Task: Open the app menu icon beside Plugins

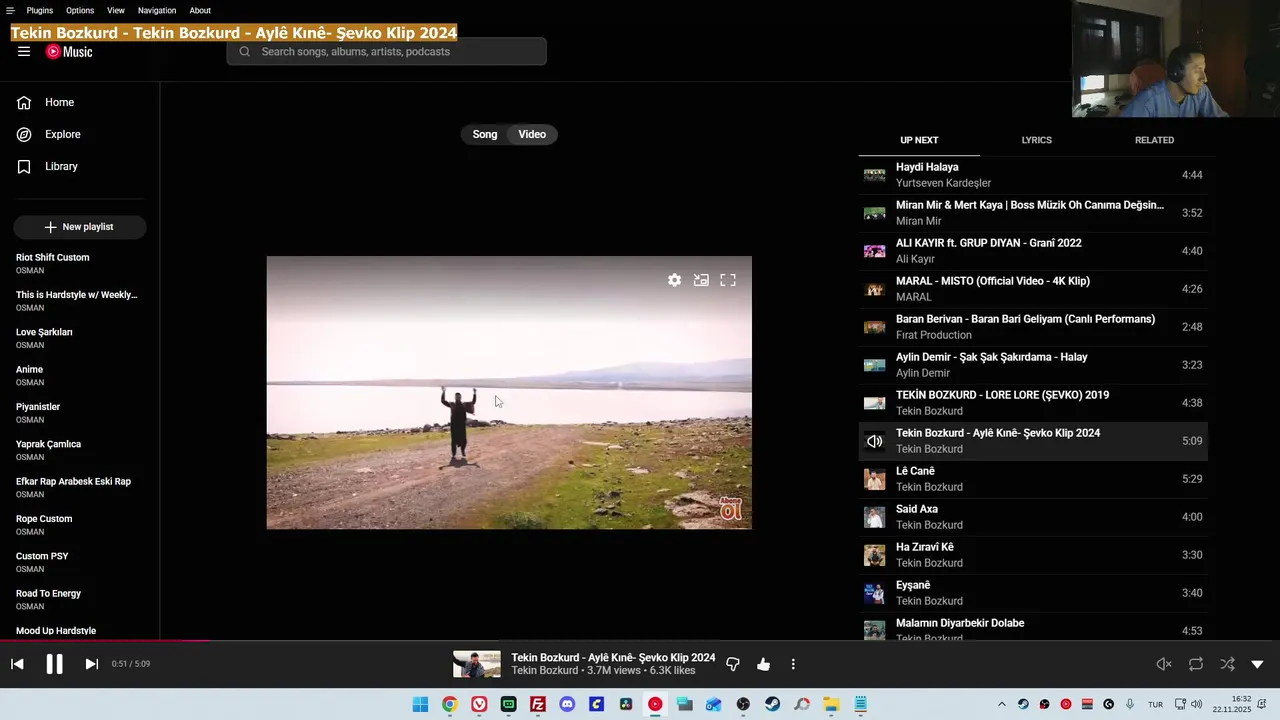Action: tap(10, 11)
